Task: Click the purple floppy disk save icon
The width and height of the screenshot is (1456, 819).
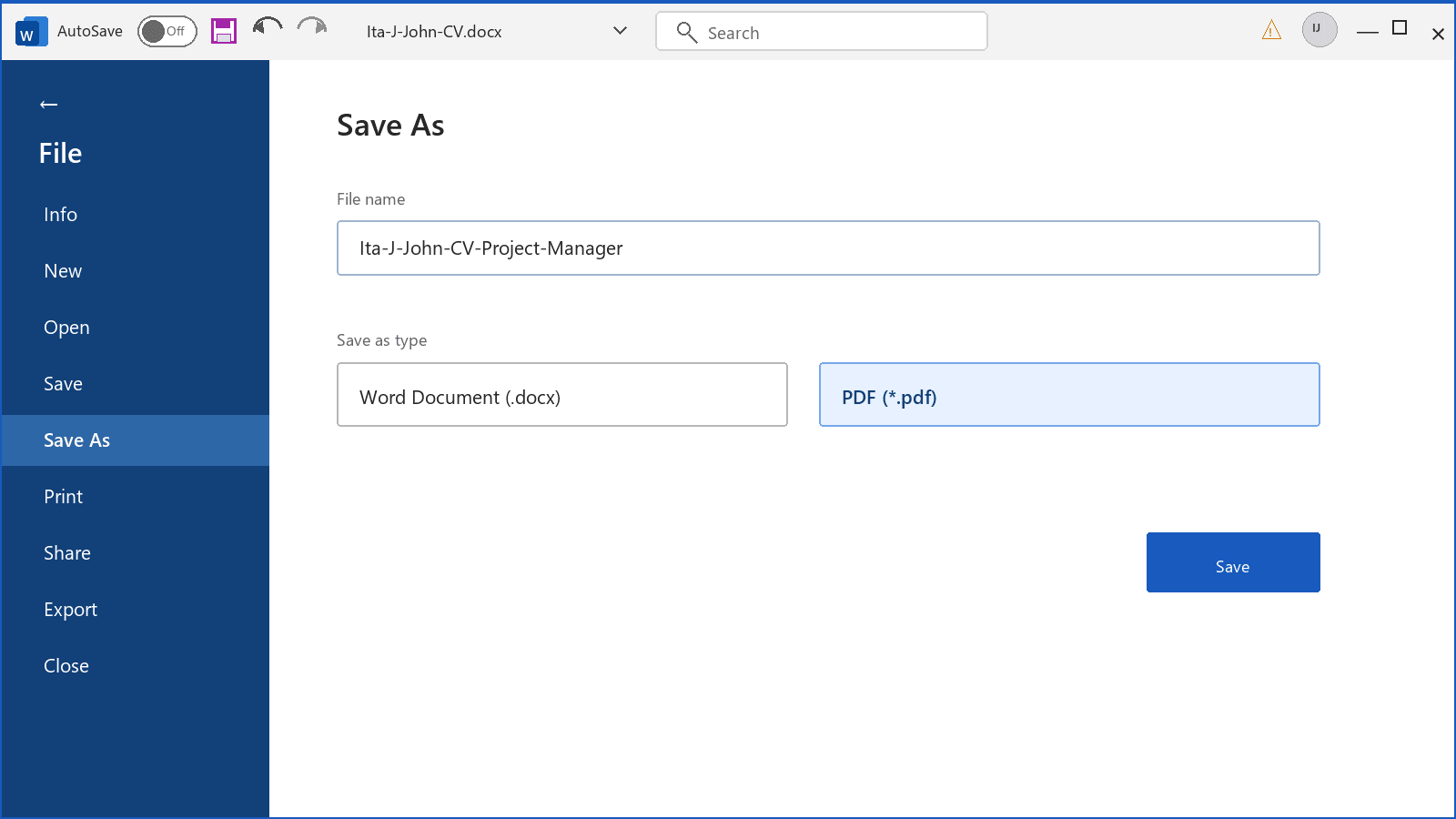Action: click(224, 31)
